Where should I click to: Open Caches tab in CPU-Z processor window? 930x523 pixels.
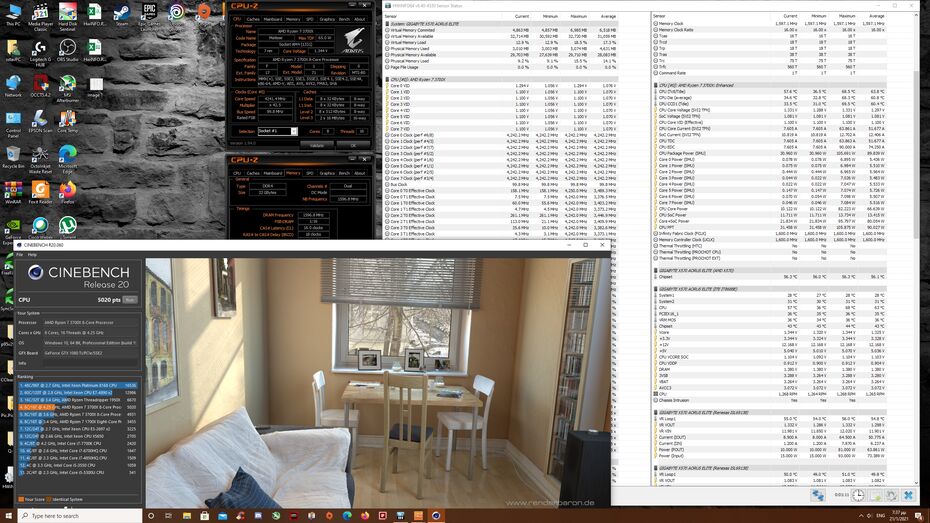(253, 19)
